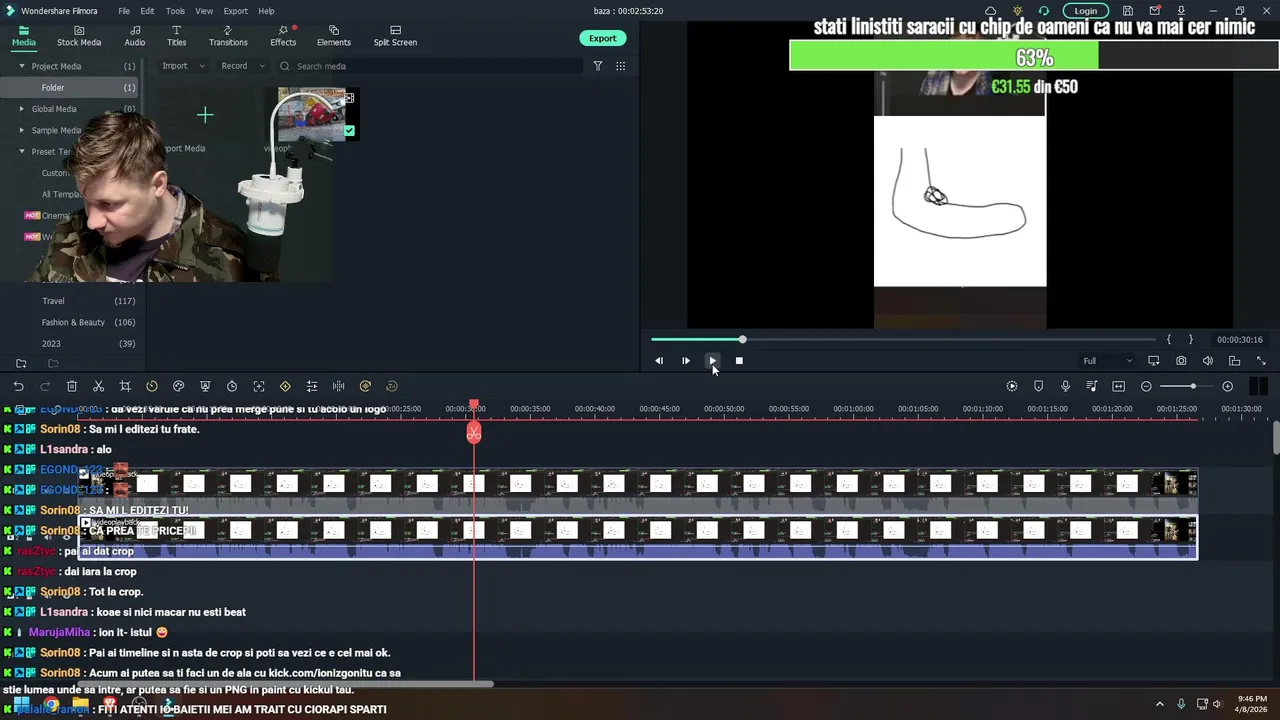
Task: Expand the Sample Media tree
Action: [22, 130]
